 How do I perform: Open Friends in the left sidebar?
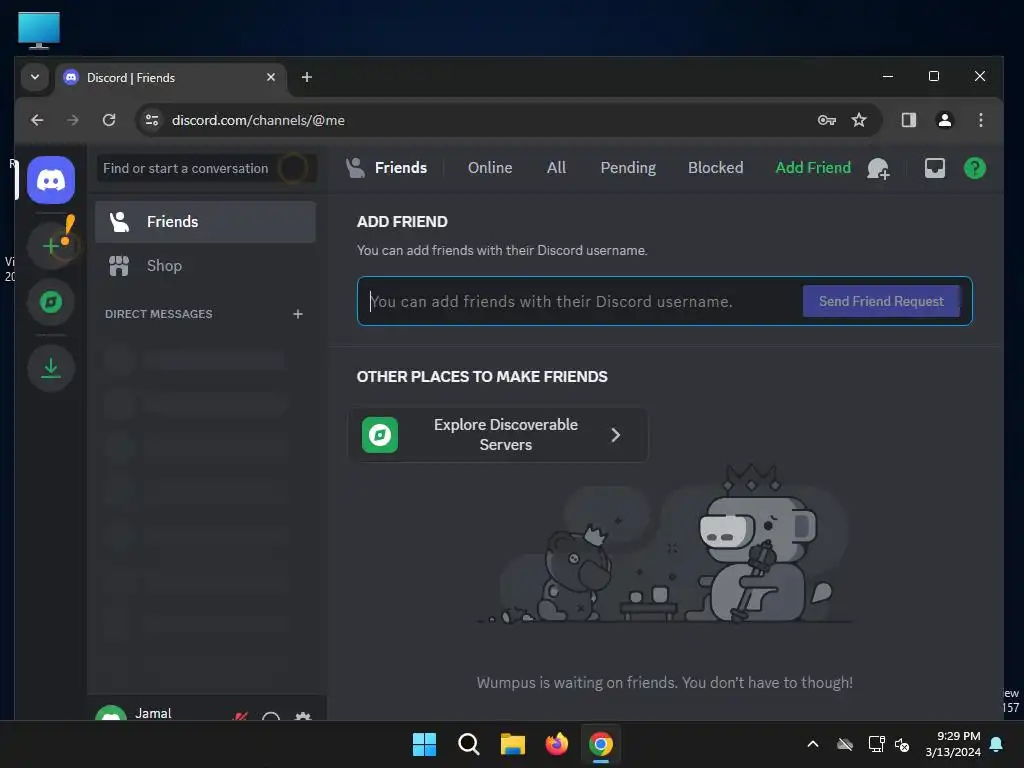(x=205, y=222)
